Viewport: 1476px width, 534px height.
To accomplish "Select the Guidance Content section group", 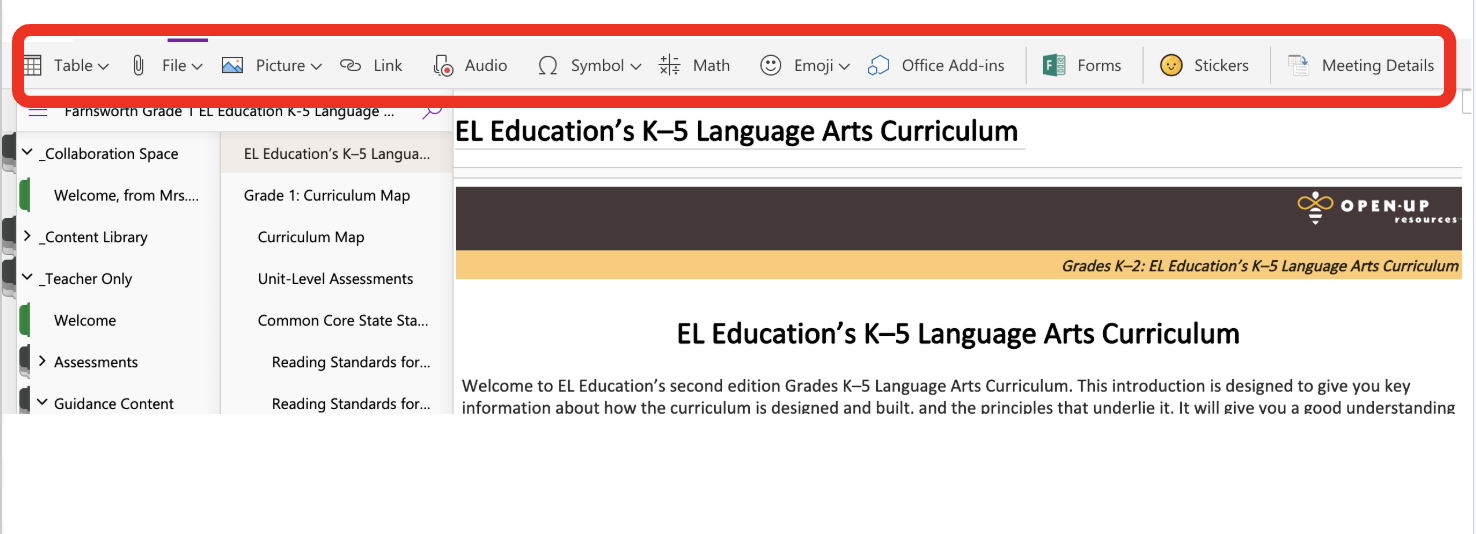I will click(x=114, y=404).
